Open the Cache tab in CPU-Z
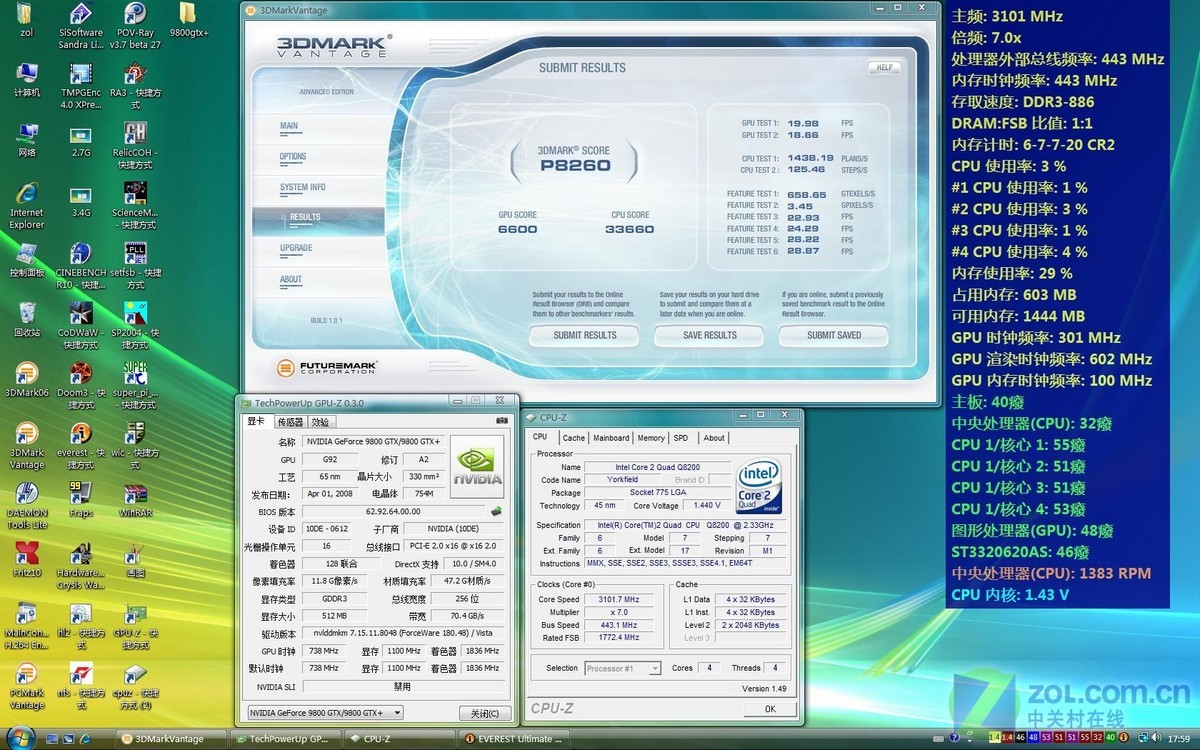This screenshot has height=750, width=1200. pyautogui.click(x=573, y=437)
